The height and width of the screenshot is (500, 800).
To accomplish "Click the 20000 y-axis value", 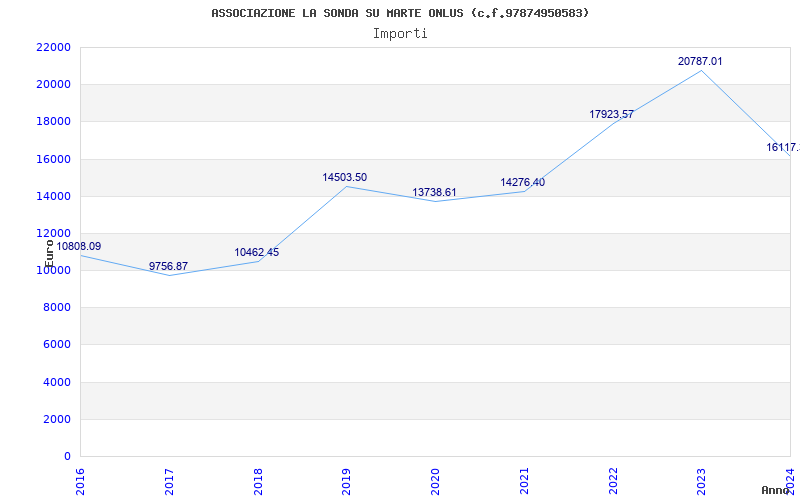I will tap(54, 85).
